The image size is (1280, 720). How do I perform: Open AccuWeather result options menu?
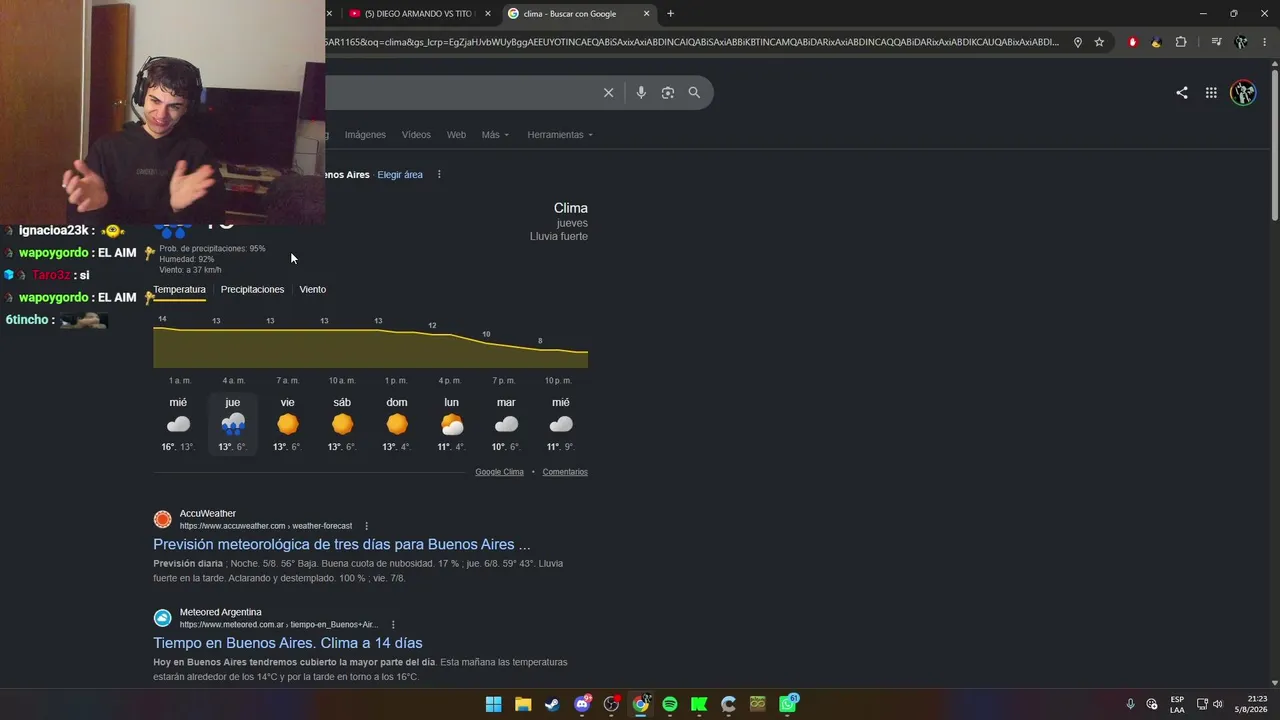(366, 526)
